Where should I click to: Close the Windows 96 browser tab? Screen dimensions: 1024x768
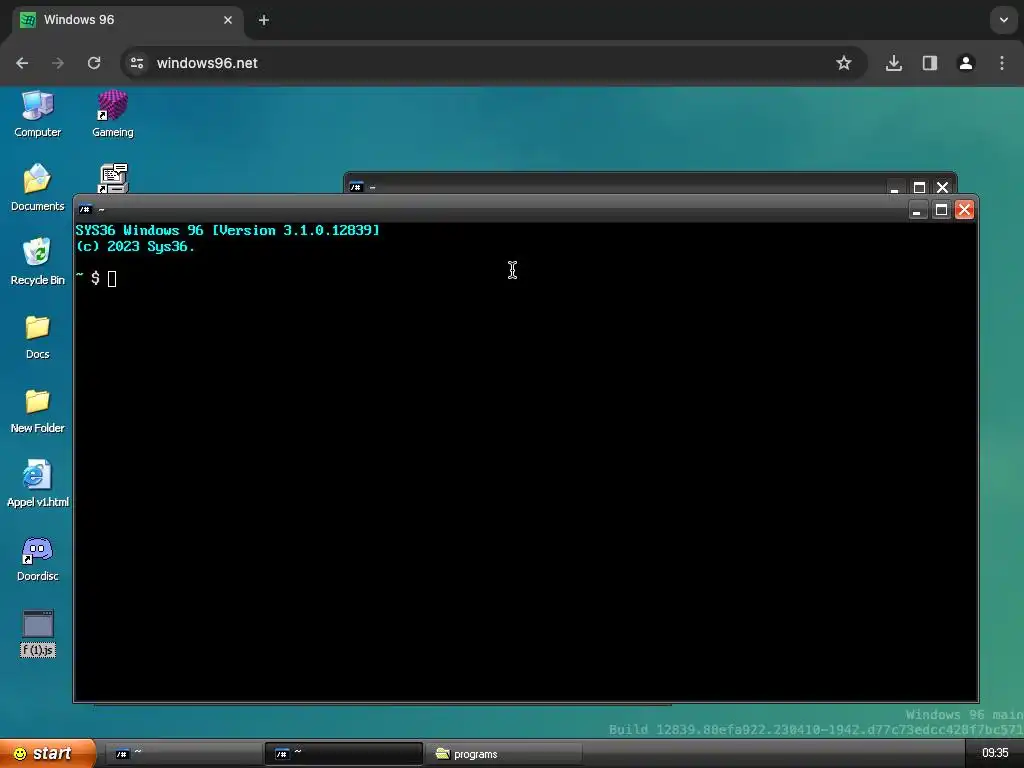tap(228, 20)
